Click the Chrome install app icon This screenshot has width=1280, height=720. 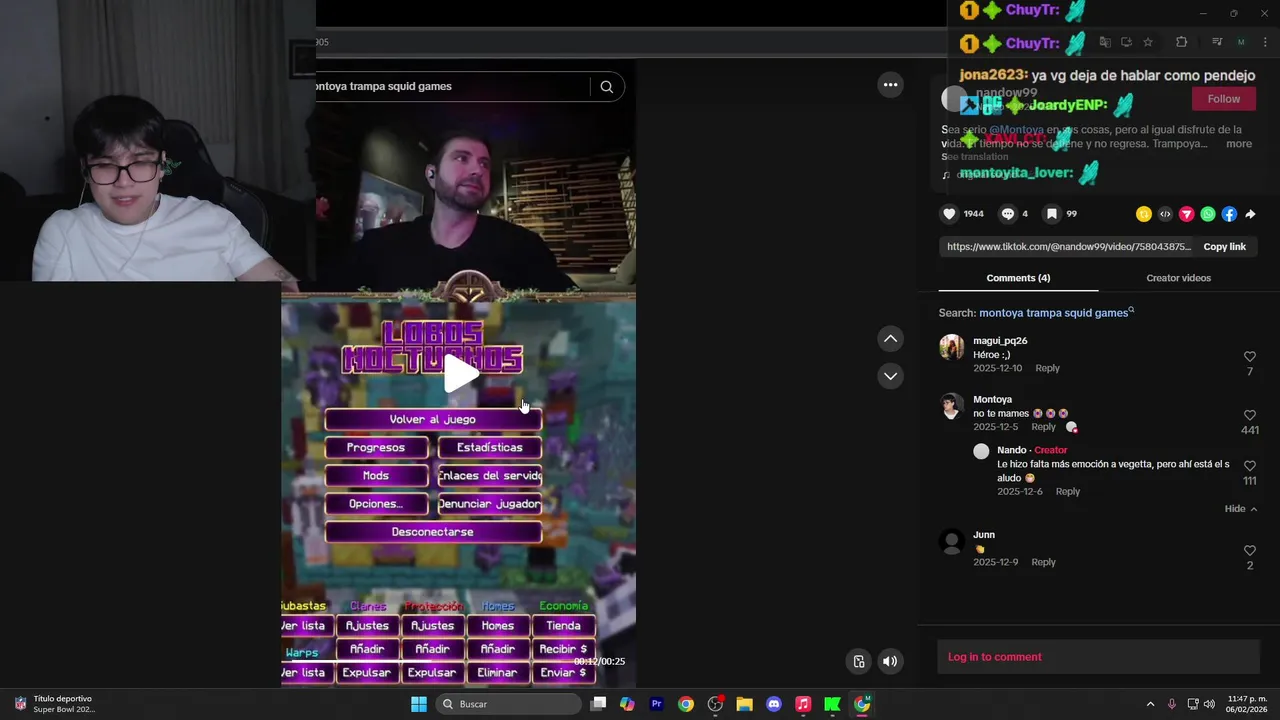tap(1126, 42)
